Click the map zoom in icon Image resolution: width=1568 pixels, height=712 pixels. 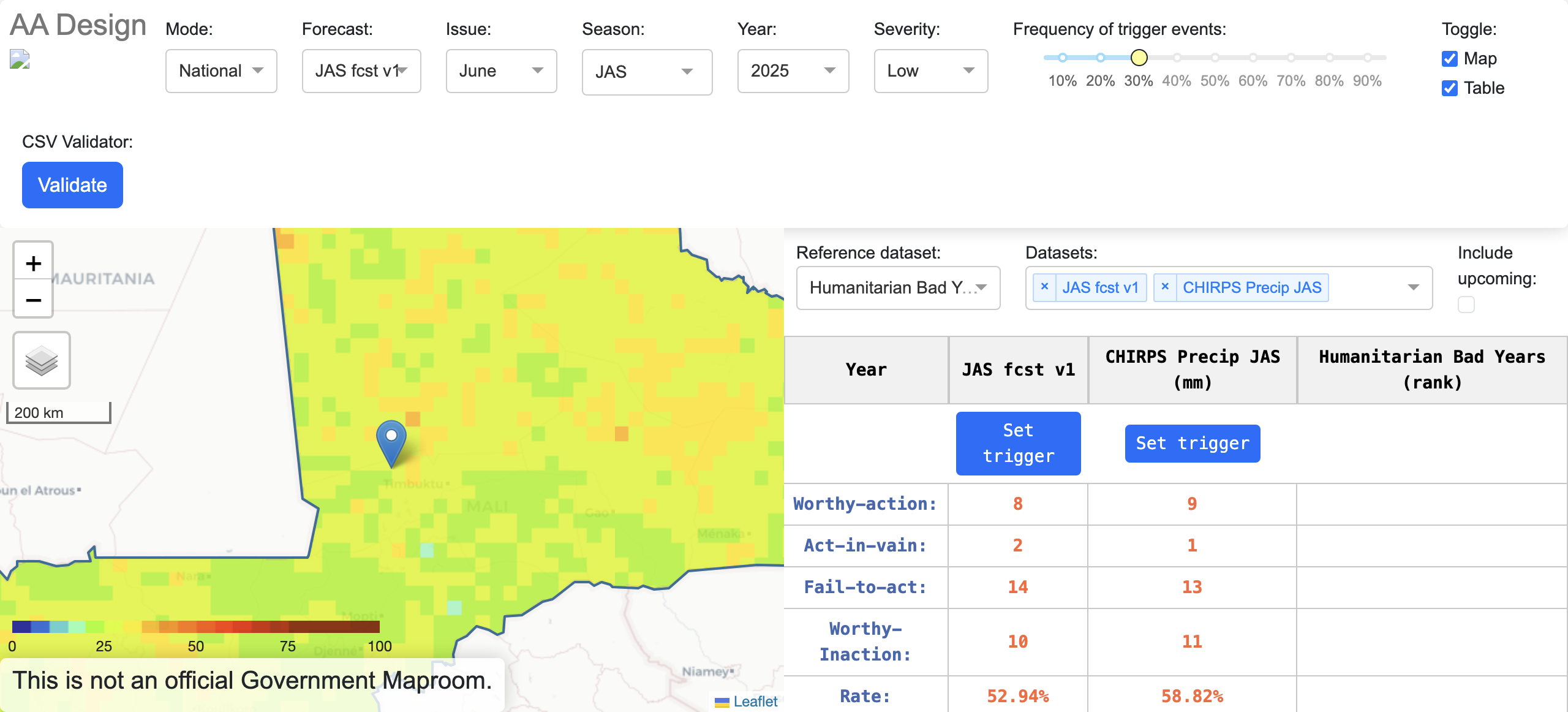[x=33, y=262]
